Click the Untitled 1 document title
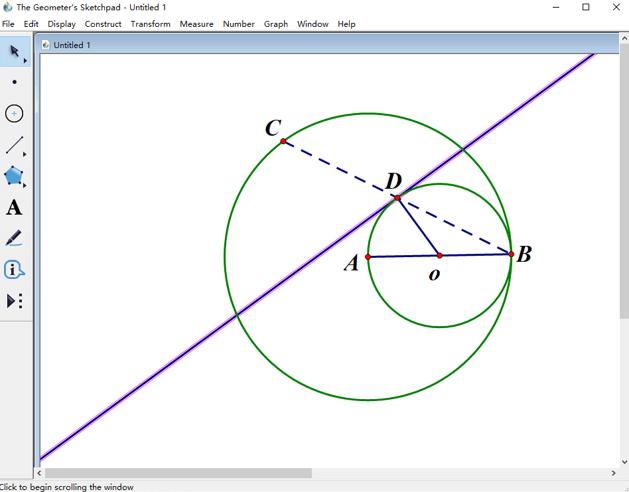This screenshot has height=492, width=629. (x=72, y=45)
